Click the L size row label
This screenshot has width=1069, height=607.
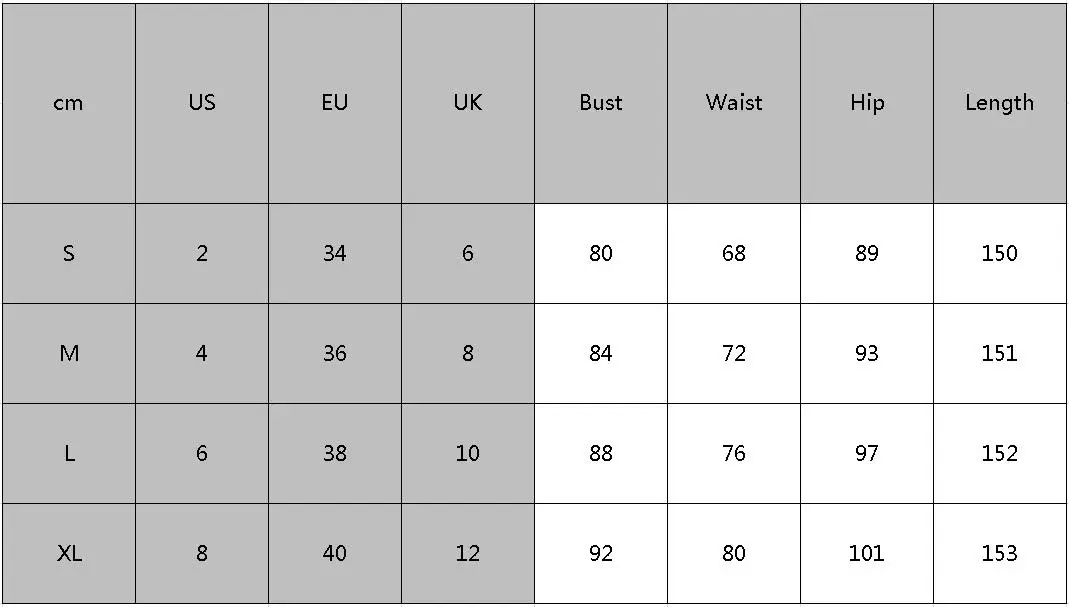pos(69,454)
